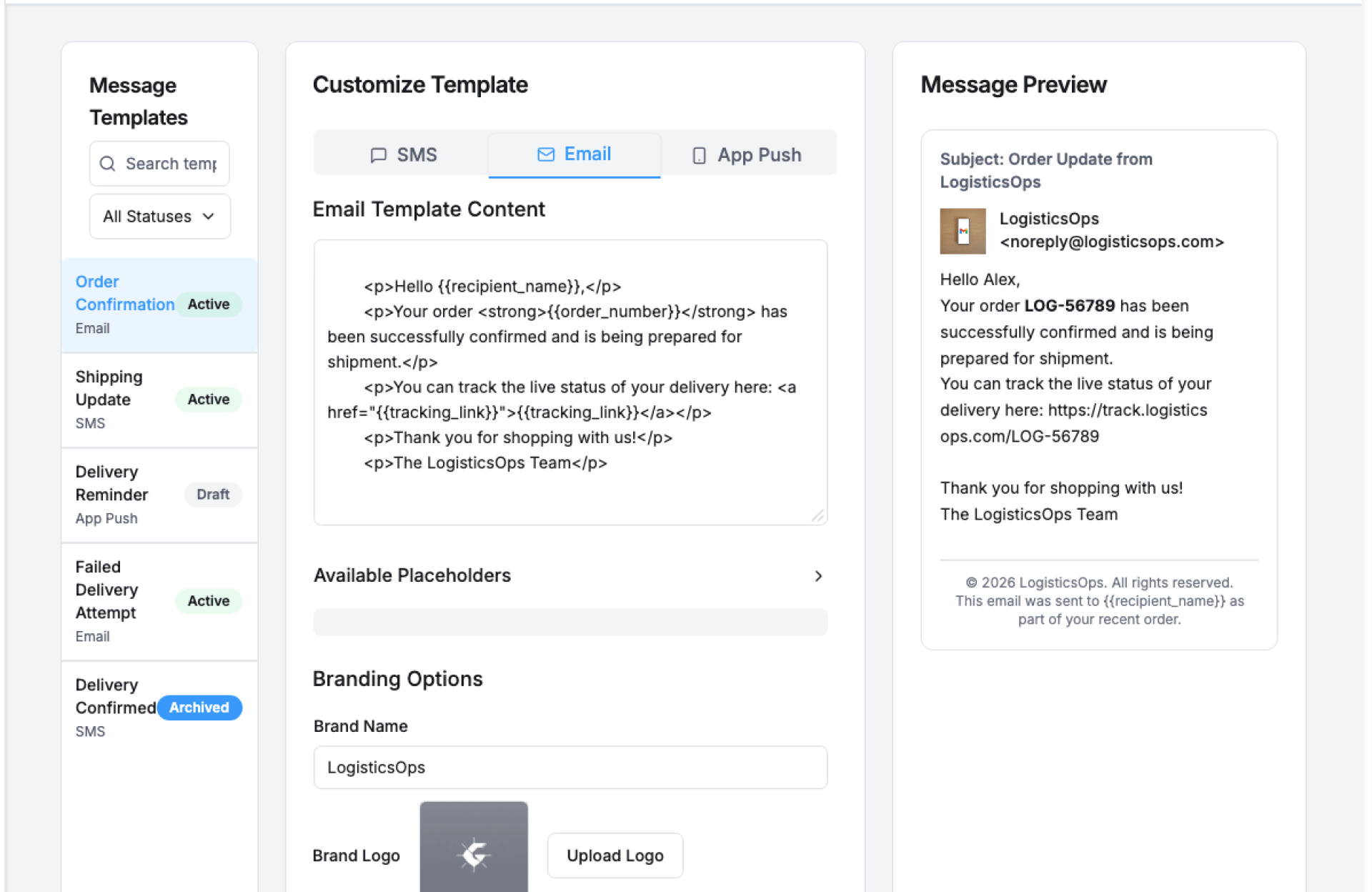Click the brand logo image
Viewport: 1372px width, 892px height.
coord(474,851)
